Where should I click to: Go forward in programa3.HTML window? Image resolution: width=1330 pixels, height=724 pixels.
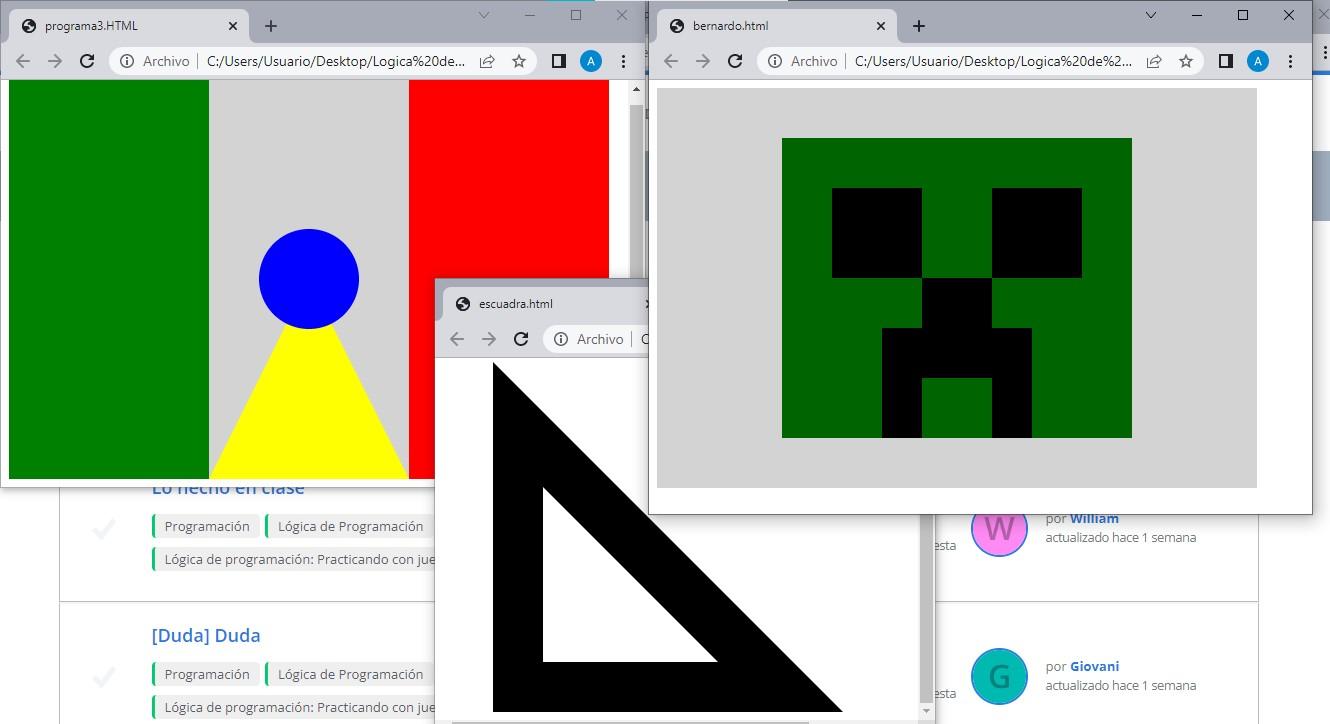(55, 61)
